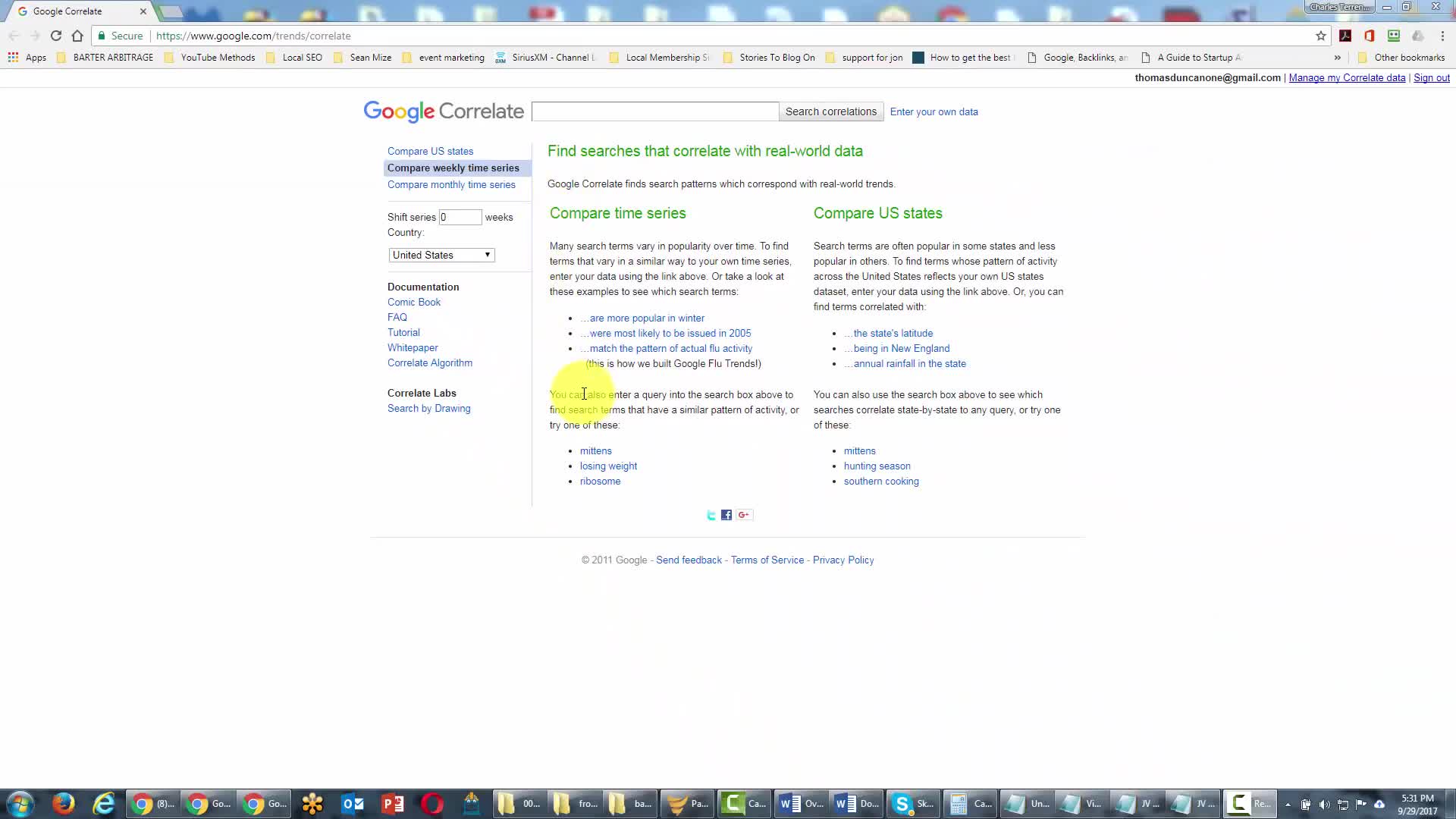
Task: Click the Sign out link
Action: (1431, 78)
